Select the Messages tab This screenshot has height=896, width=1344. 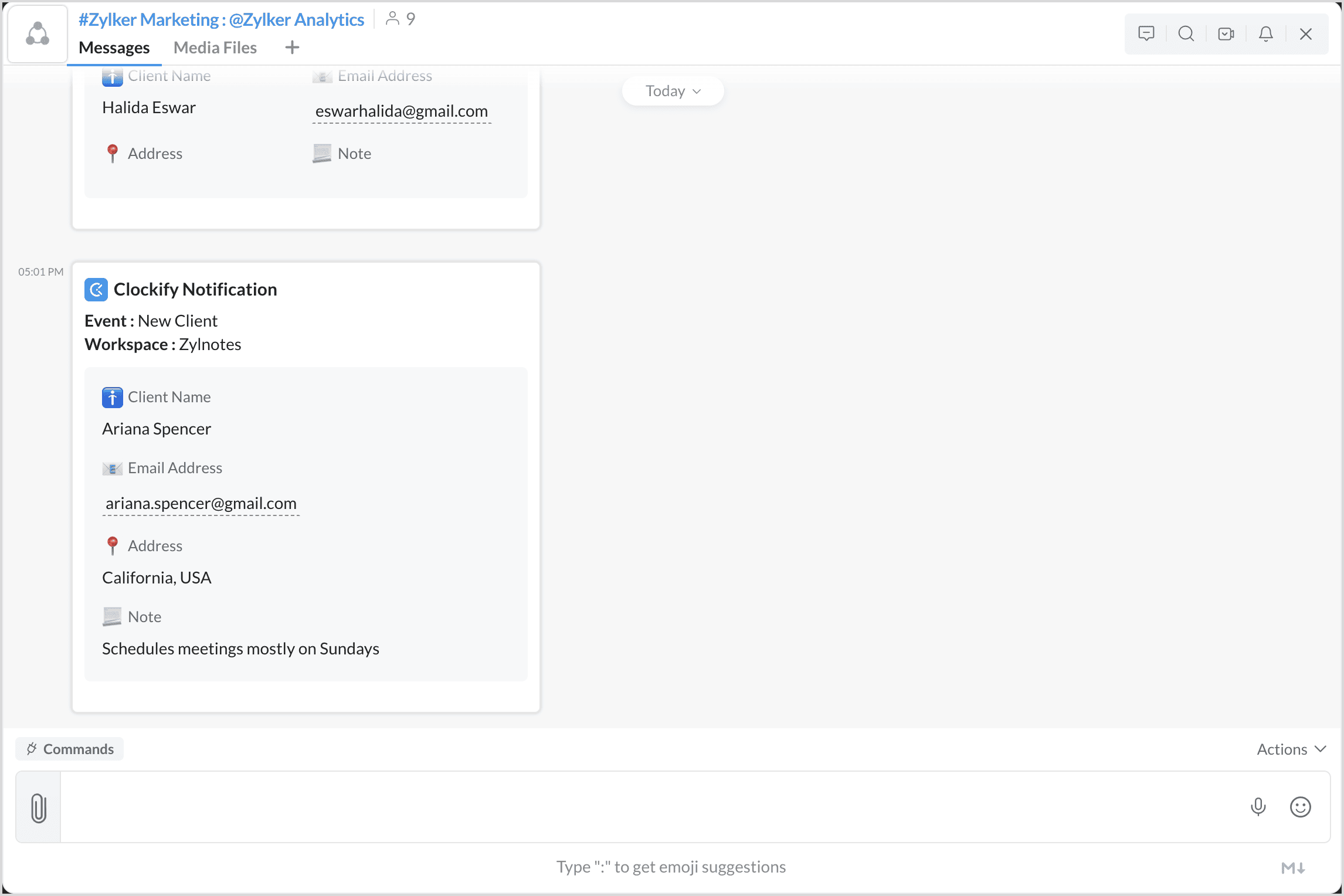tap(114, 47)
